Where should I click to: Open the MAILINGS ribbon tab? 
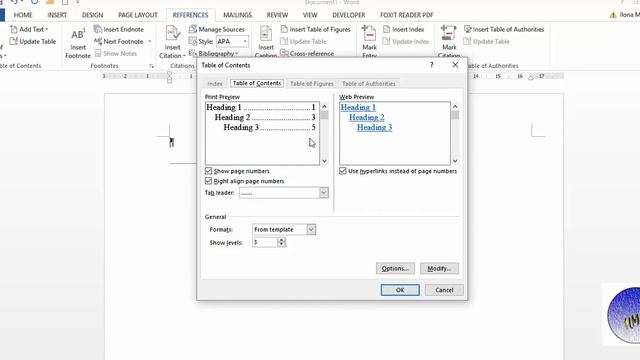[x=238, y=15]
